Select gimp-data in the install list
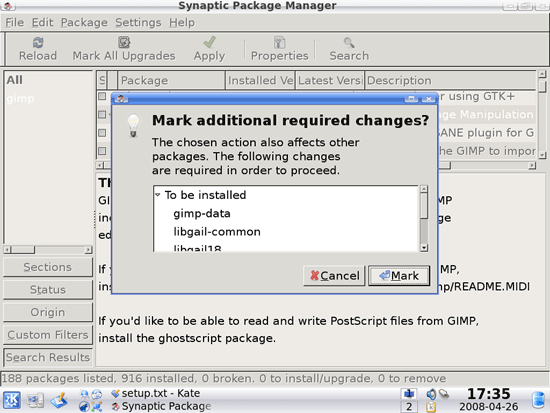 (x=202, y=213)
